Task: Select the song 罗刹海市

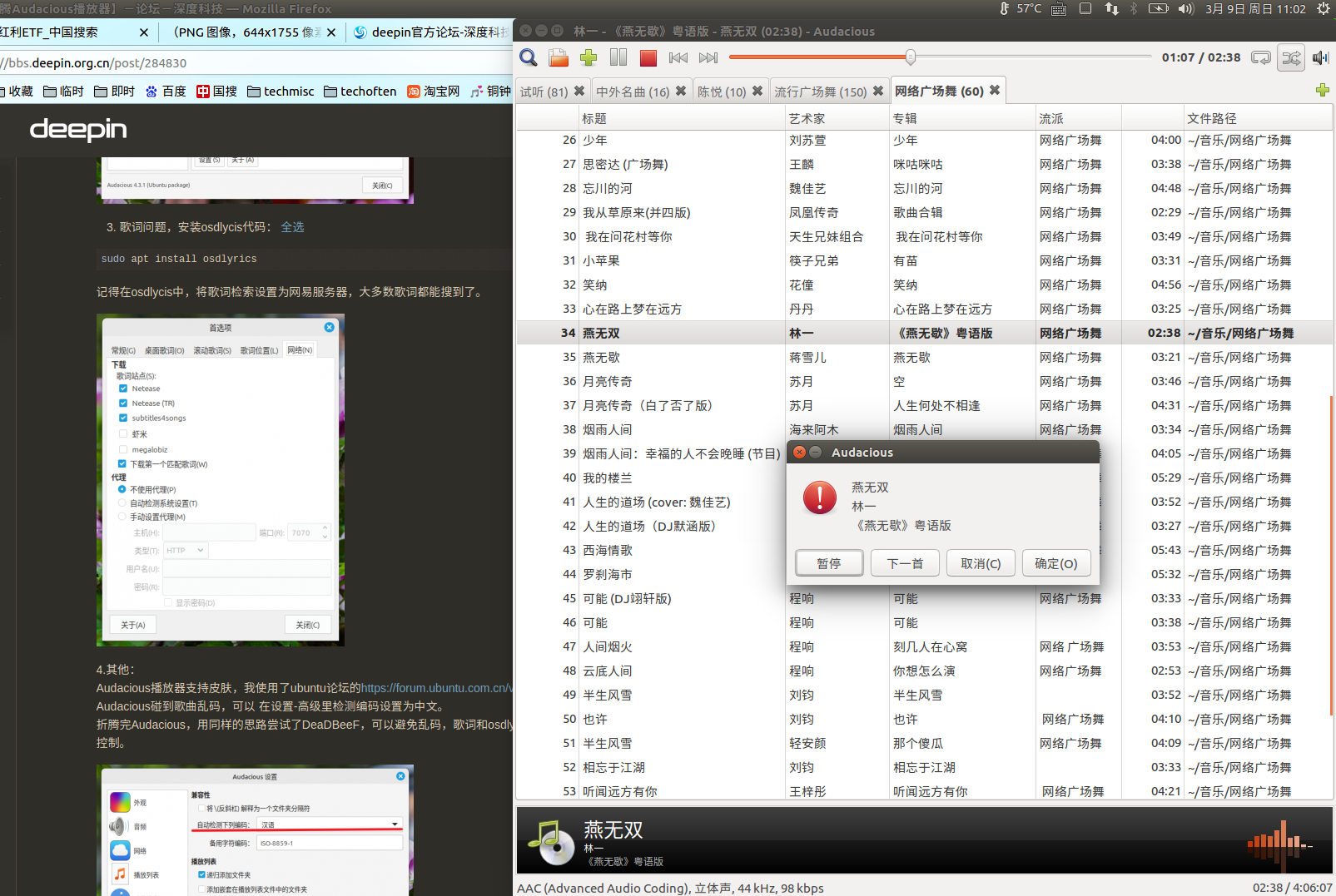Action: (x=608, y=574)
